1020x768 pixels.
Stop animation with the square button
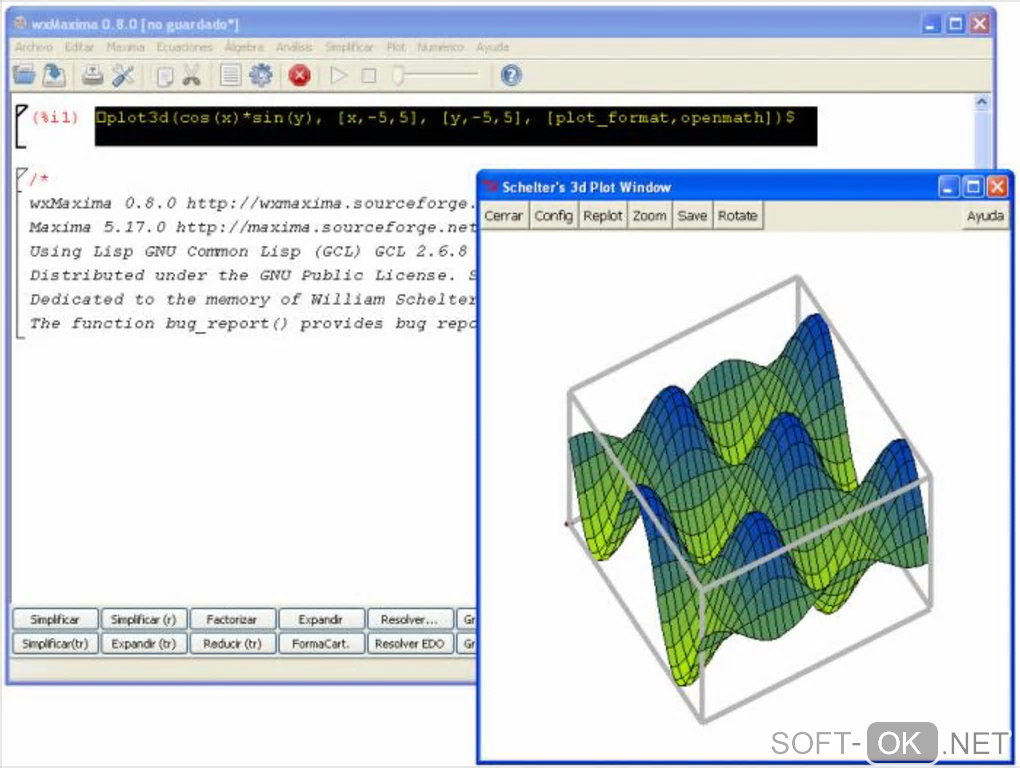(369, 76)
